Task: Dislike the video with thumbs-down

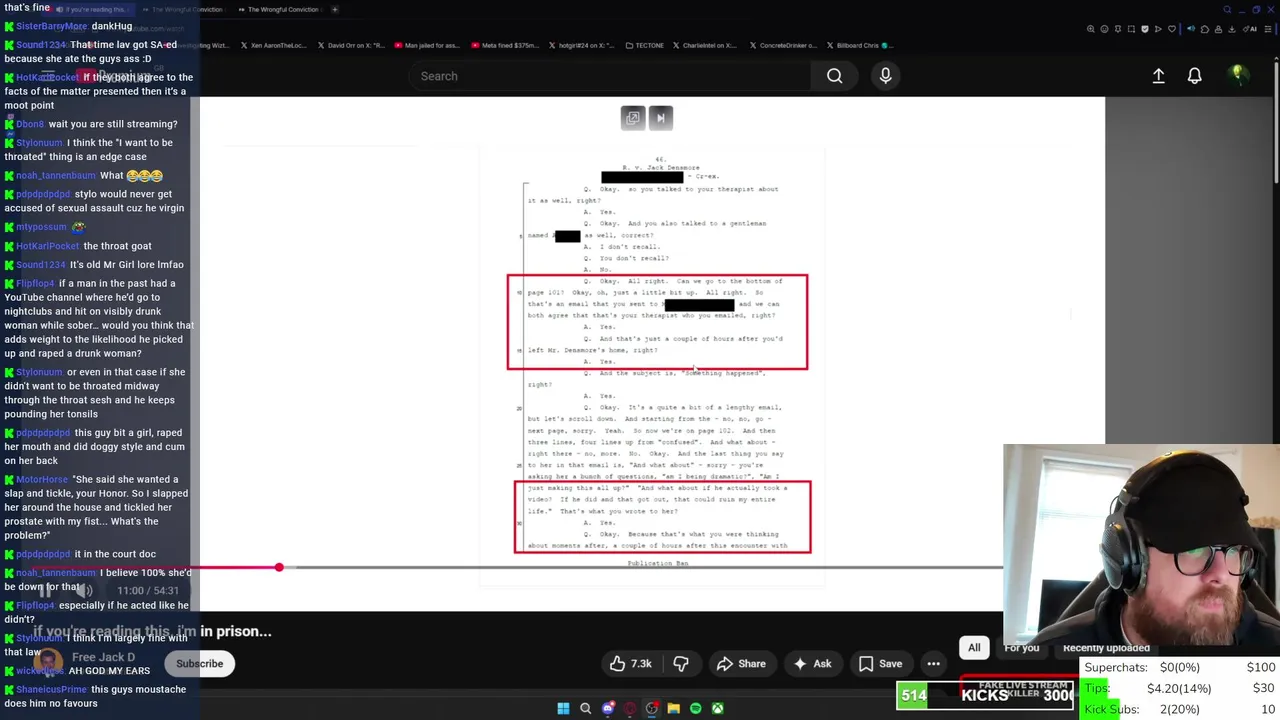Action: click(x=681, y=664)
